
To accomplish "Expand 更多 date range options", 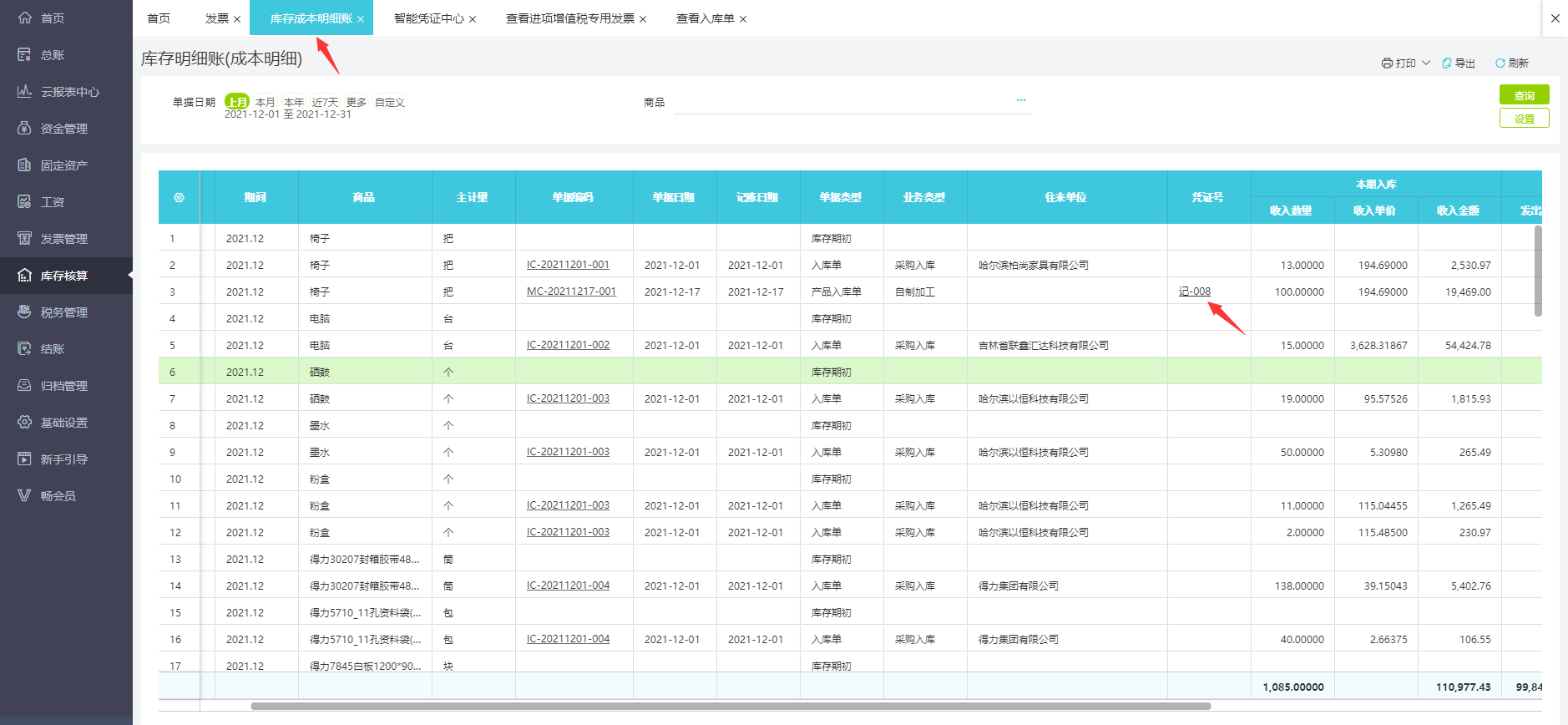I will (357, 102).
